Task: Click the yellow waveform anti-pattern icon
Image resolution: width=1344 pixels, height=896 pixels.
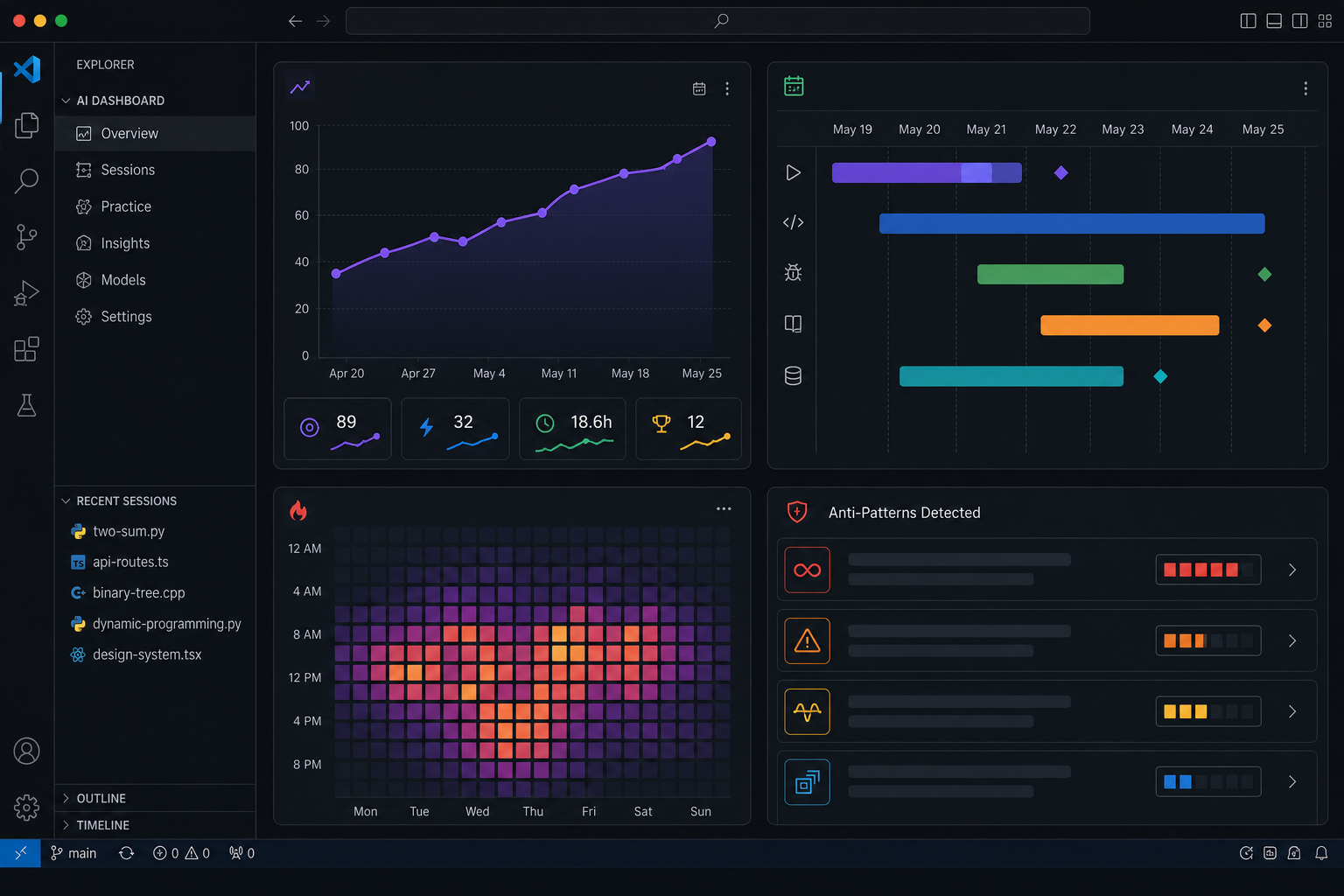Action: pyautogui.click(x=807, y=711)
